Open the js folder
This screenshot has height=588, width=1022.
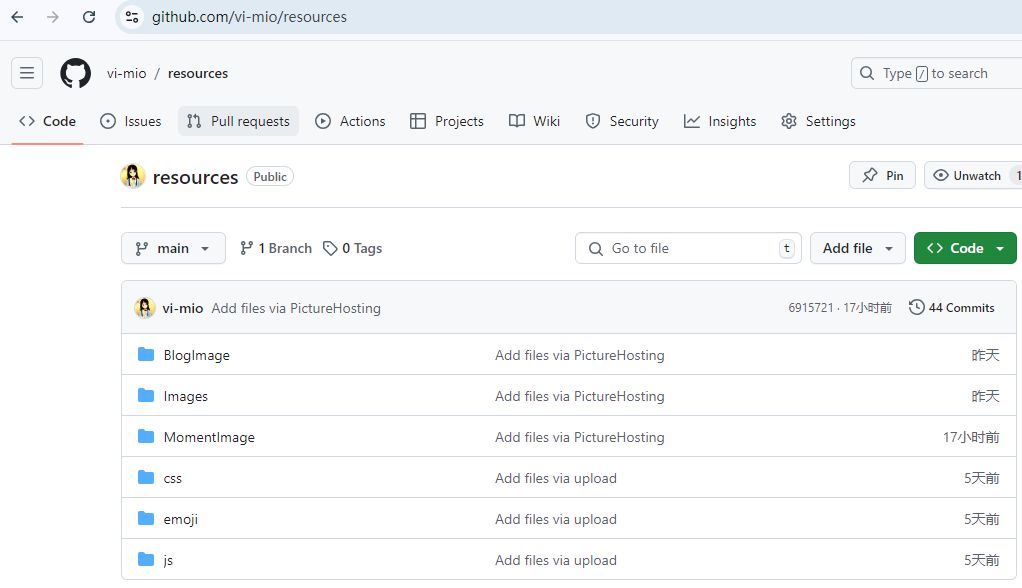click(x=168, y=561)
